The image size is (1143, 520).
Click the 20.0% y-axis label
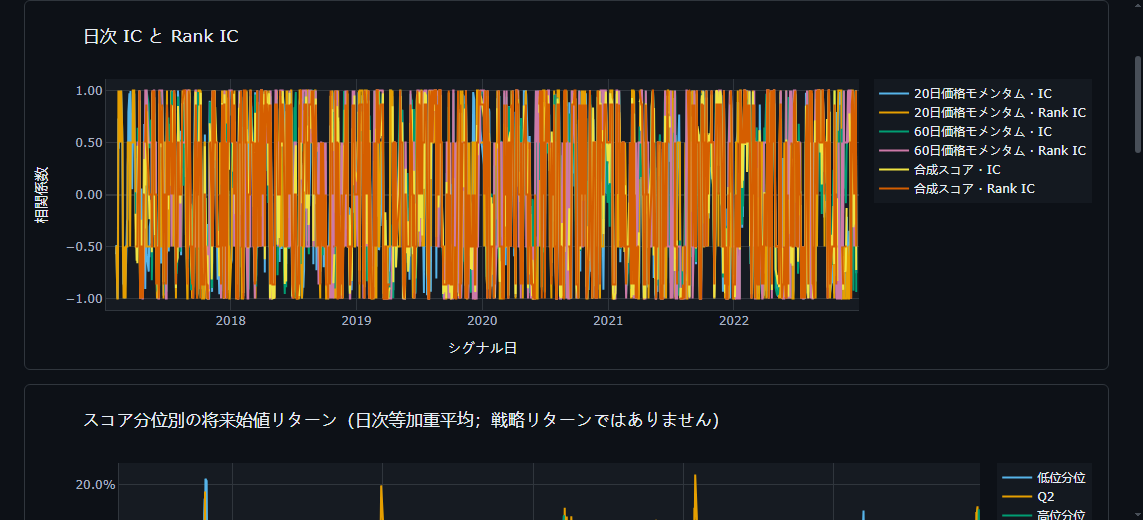pos(96,485)
